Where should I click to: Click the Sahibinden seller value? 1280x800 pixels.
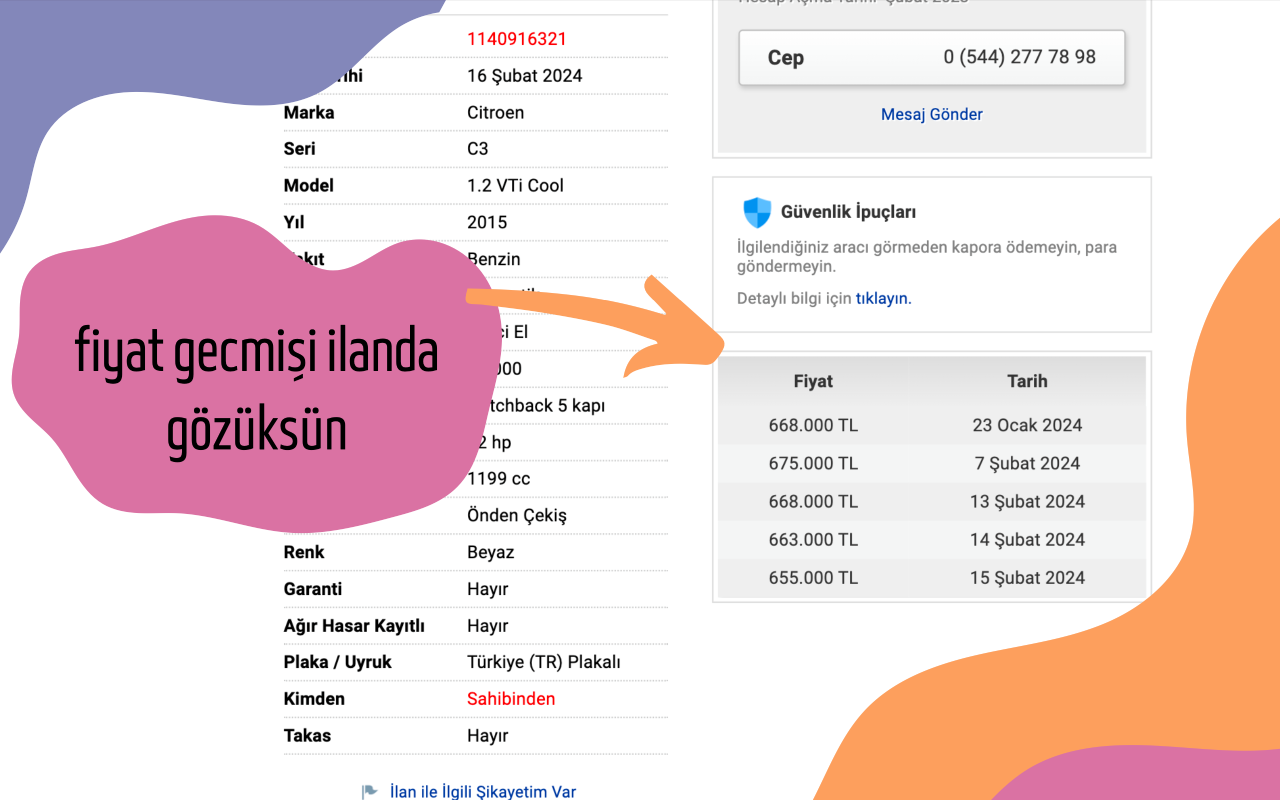[511, 699]
